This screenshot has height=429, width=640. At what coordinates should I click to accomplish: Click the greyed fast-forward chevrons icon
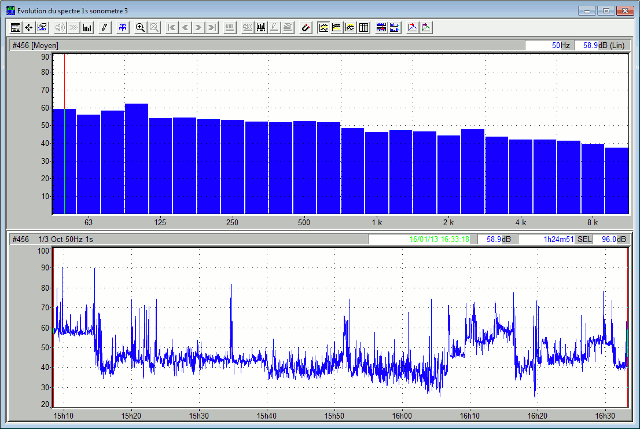coord(73,27)
